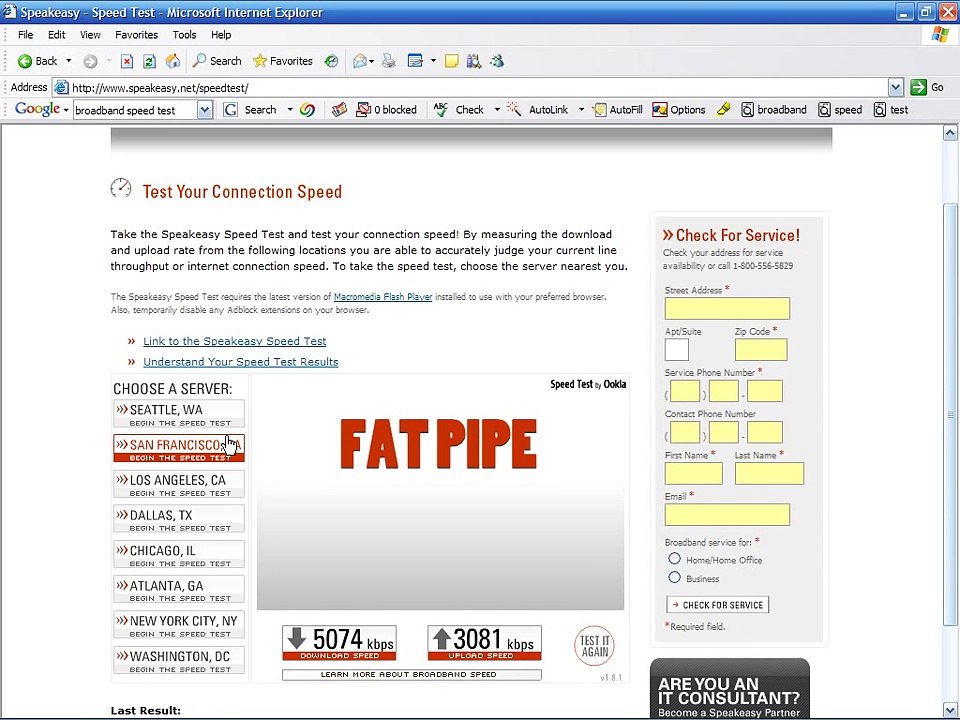Screen dimensions: 960x720
Task: Refresh the page with the green arrows icon
Action: 149,61
